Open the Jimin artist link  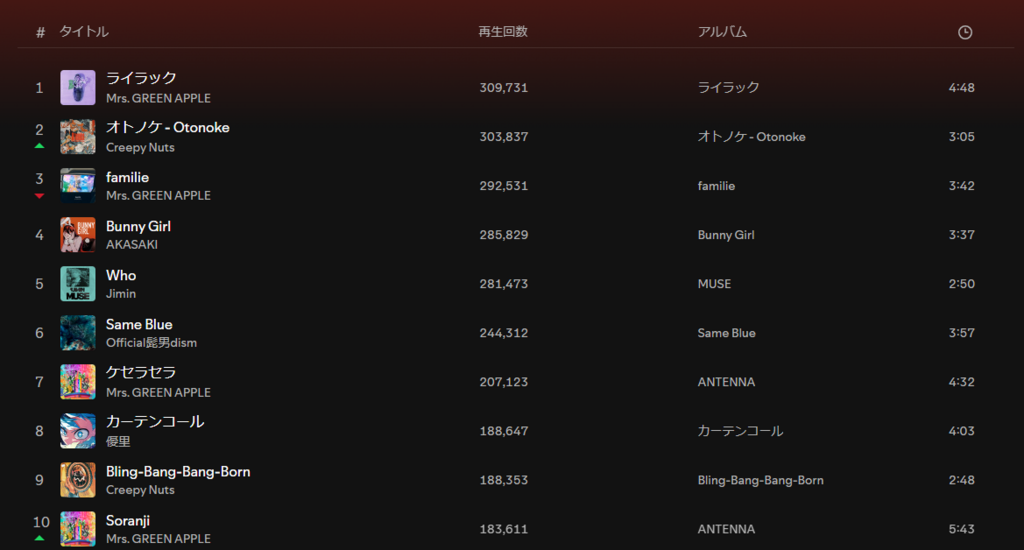coord(121,293)
